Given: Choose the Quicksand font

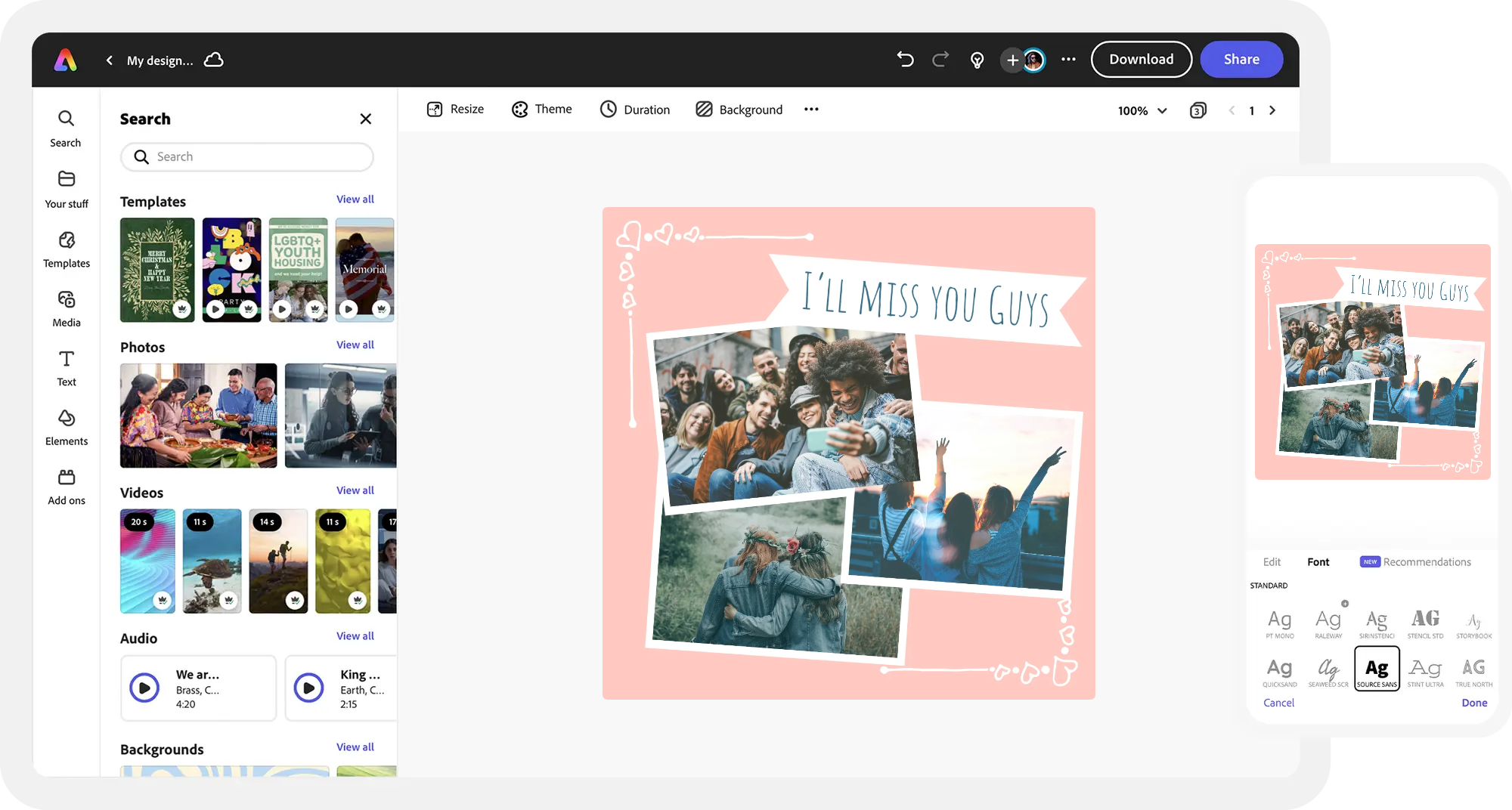Looking at the screenshot, I should click(1280, 672).
